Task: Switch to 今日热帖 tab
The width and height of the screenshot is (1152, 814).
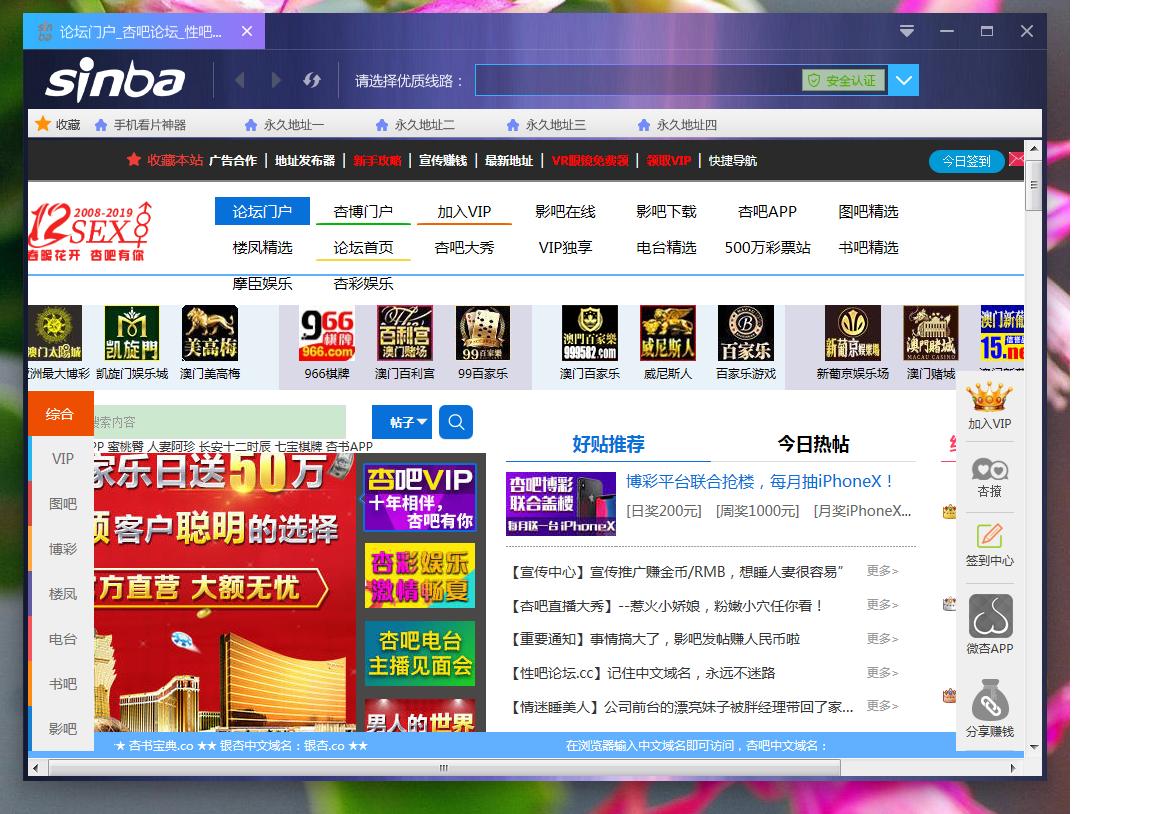Action: 813,444
